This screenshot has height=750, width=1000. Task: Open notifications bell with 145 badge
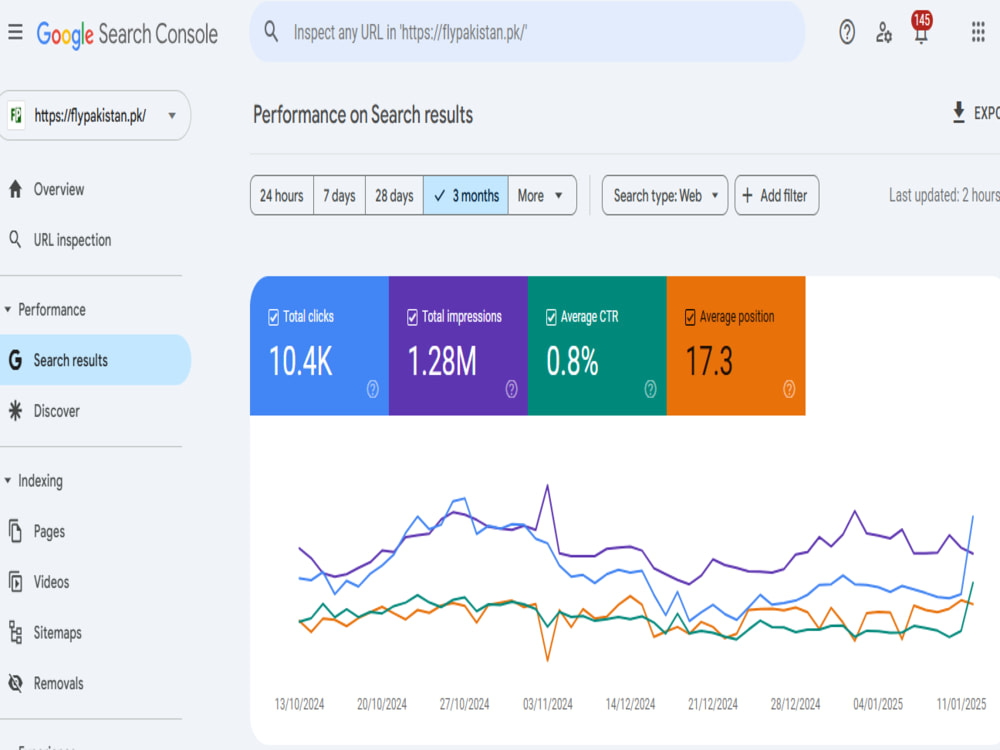pos(921,28)
